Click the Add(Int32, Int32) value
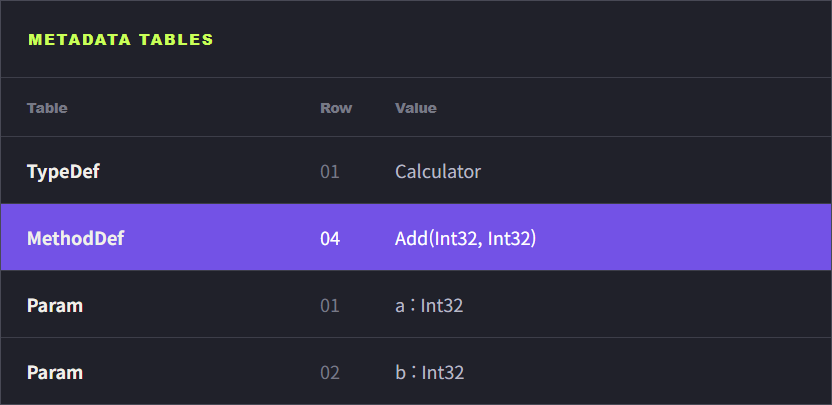The image size is (832, 405). click(465, 238)
